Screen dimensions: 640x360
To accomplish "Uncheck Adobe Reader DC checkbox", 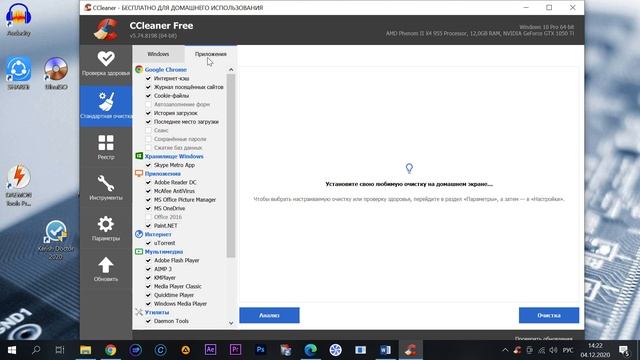I will (148, 182).
